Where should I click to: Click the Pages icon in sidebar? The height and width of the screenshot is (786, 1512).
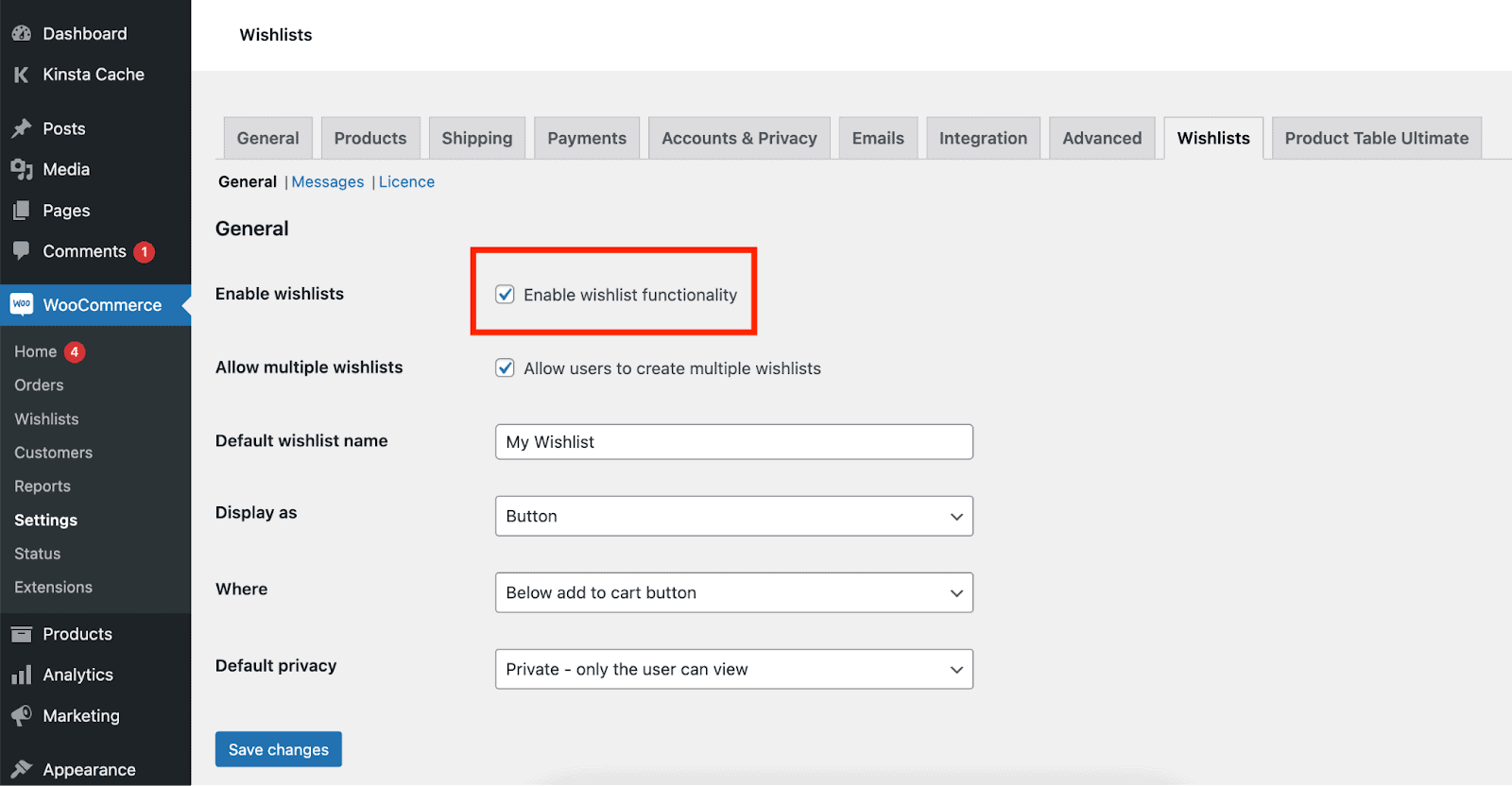(x=21, y=211)
